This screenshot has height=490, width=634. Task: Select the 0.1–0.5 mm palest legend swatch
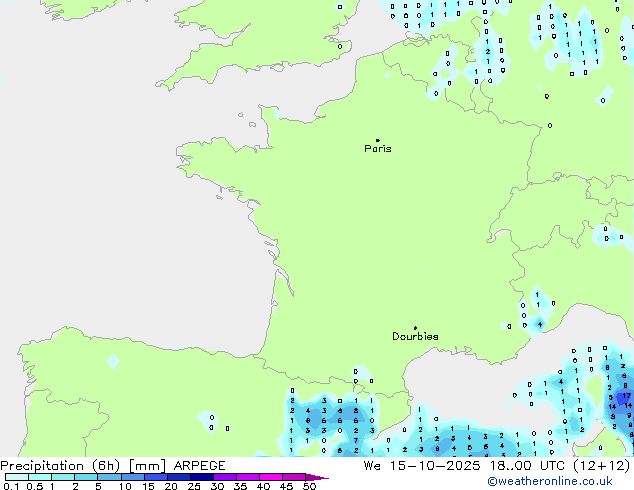tap(17, 477)
